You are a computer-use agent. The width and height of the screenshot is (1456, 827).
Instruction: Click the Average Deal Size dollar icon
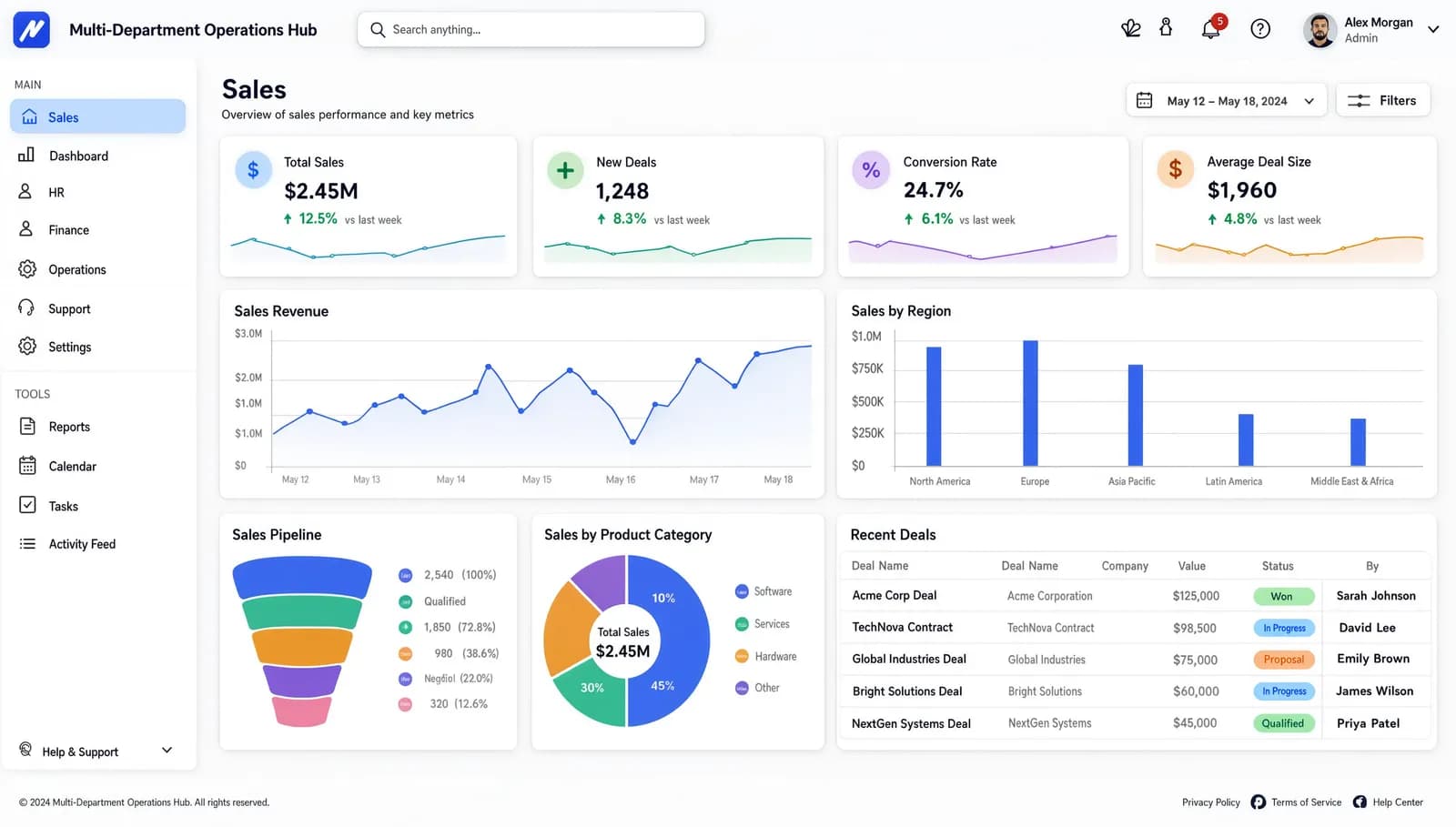tap(1176, 169)
